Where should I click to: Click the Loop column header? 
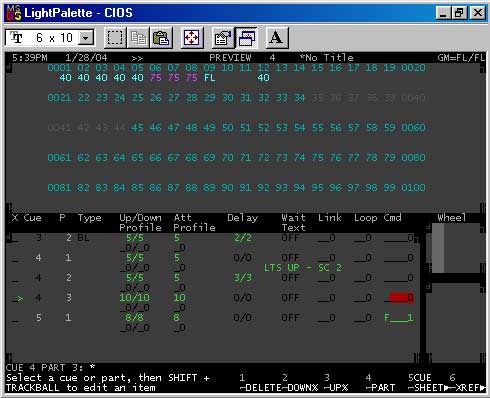point(365,218)
